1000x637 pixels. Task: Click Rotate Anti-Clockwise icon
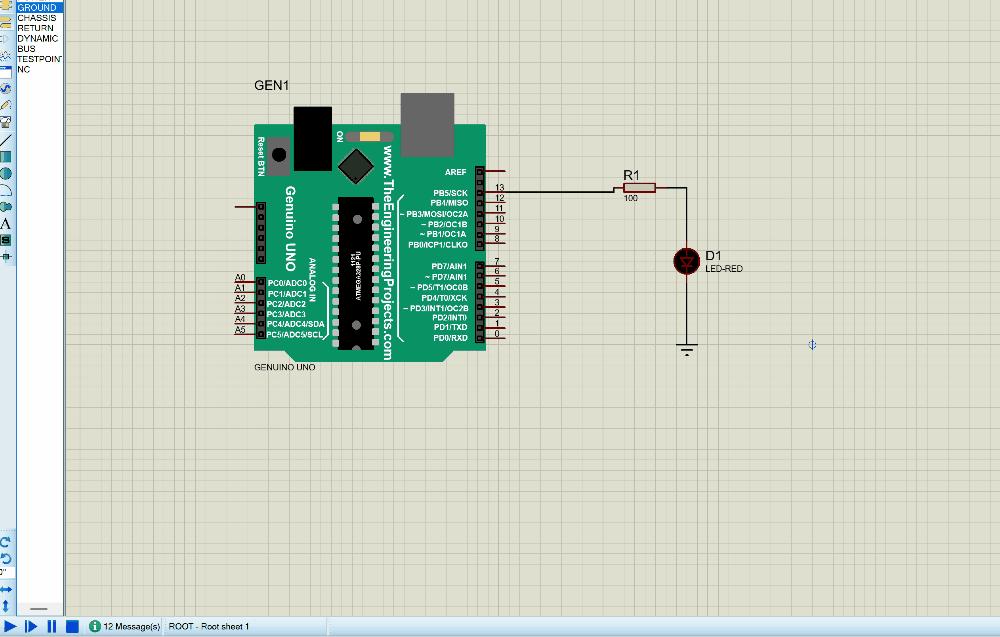click(6, 558)
